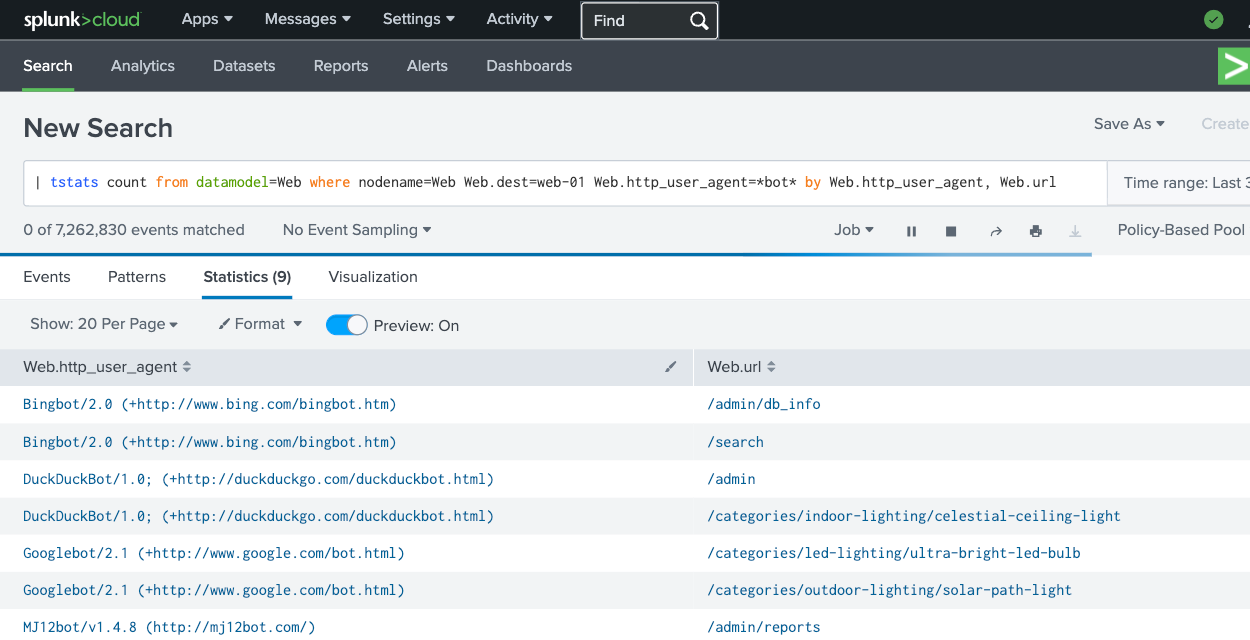Toggle sorting on the Web.url column
The width and height of the screenshot is (1250, 640).
click(773, 366)
